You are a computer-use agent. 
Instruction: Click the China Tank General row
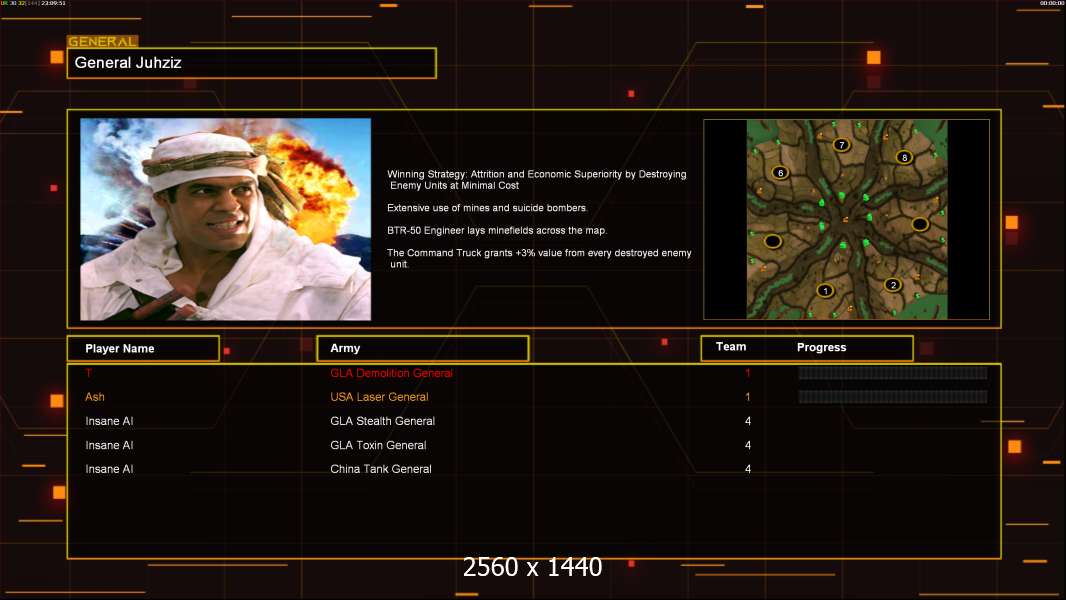click(381, 469)
